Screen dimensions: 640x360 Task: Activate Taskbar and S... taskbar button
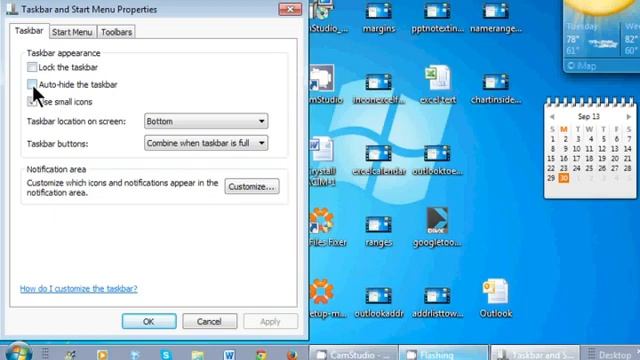tap(535, 353)
